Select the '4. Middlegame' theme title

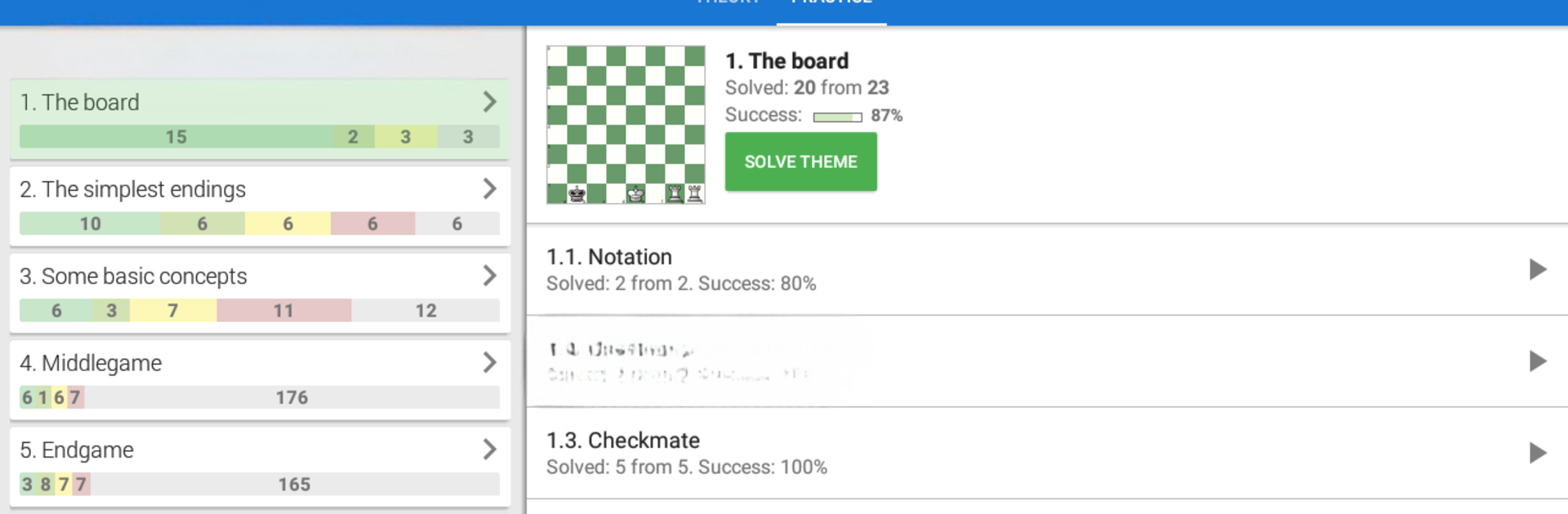tap(91, 363)
